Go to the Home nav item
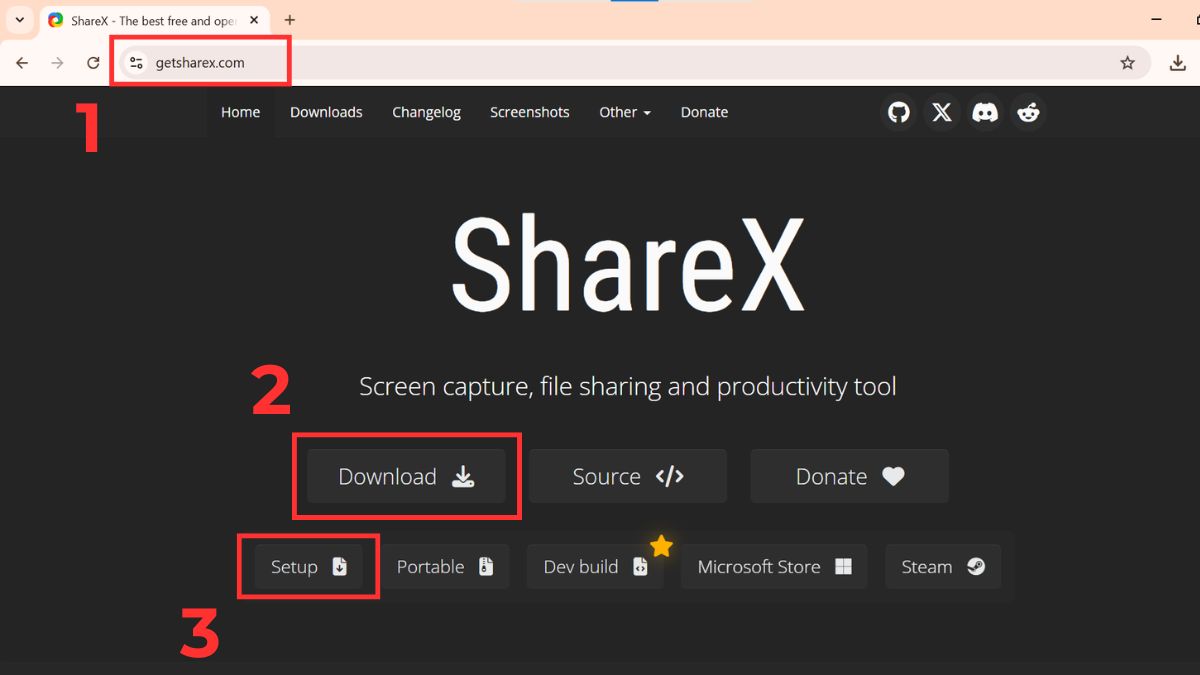 point(240,112)
